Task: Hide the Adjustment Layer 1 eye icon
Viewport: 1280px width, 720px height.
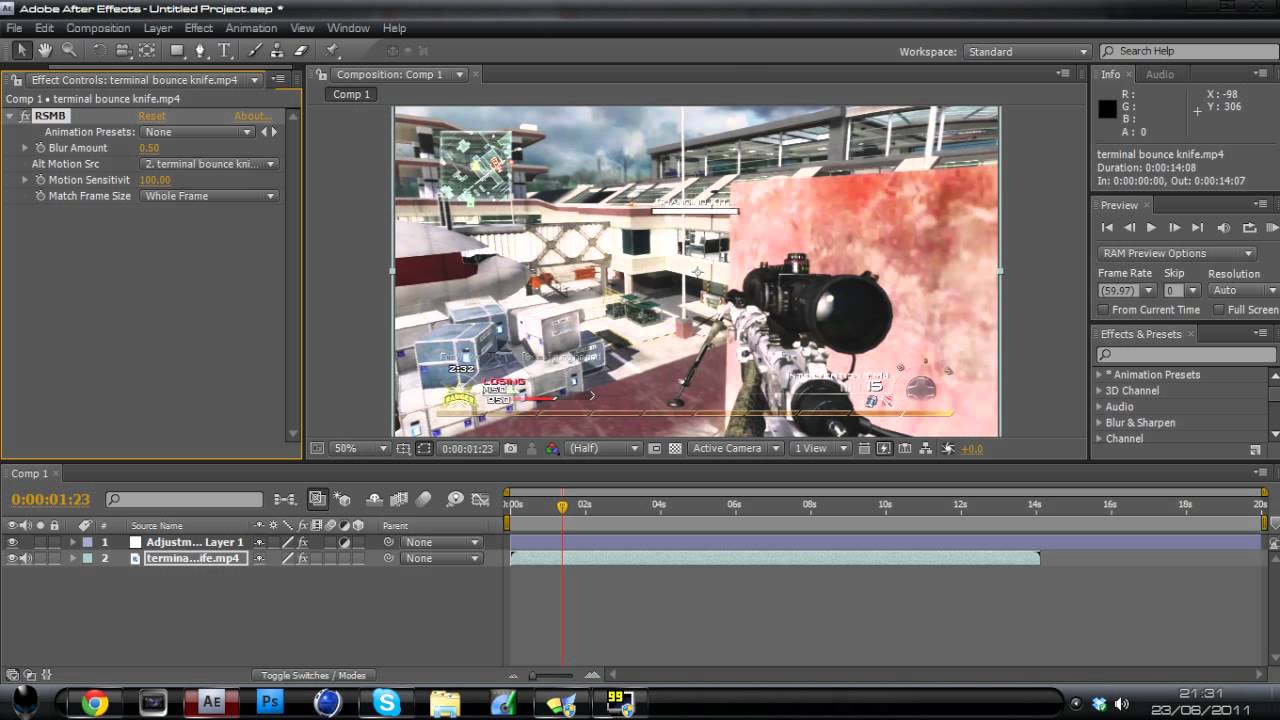Action: (x=12, y=542)
